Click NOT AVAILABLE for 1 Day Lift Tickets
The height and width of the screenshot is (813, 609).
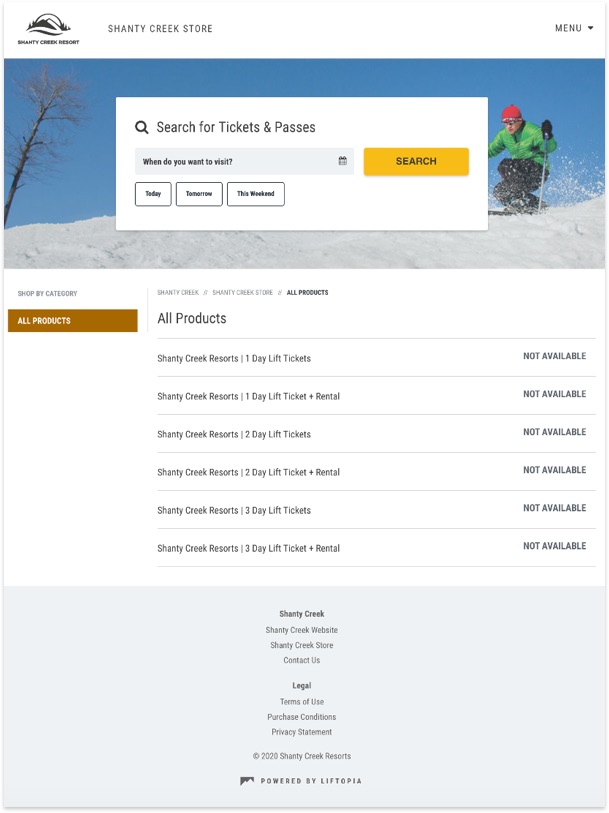(555, 356)
